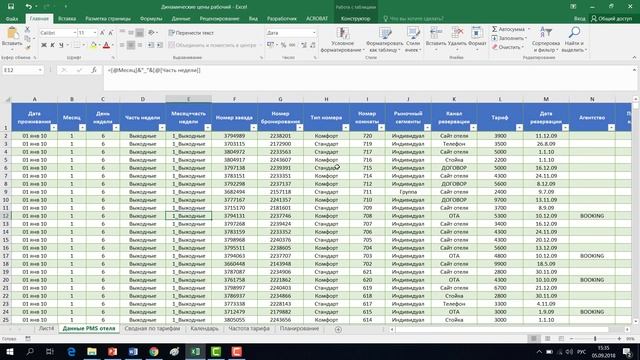Open the number format 'Дата' dropdown
Screen dimensions: 640x360
pos(314,33)
